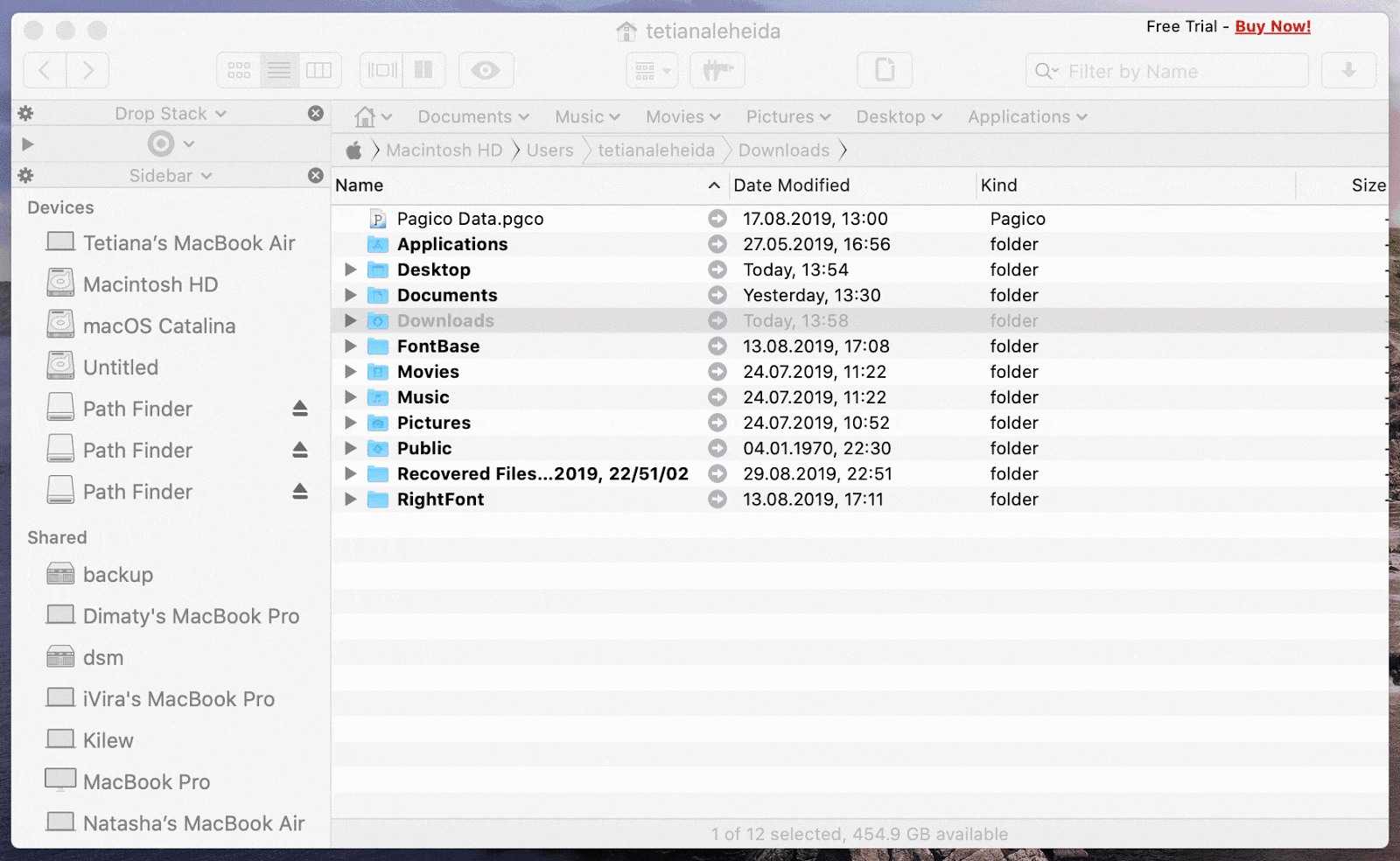Click the Buy Now! link
Screen dimensions: 1400x861
click(1272, 26)
